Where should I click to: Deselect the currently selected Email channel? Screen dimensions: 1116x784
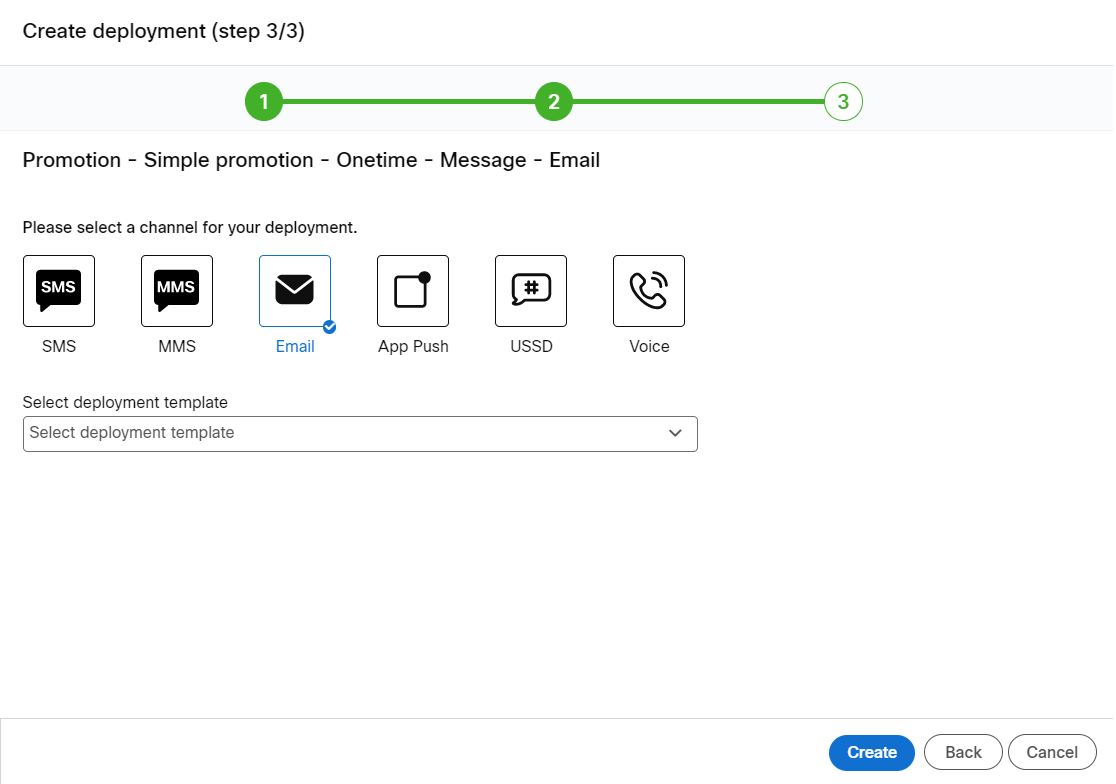click(x=294, y=291)
